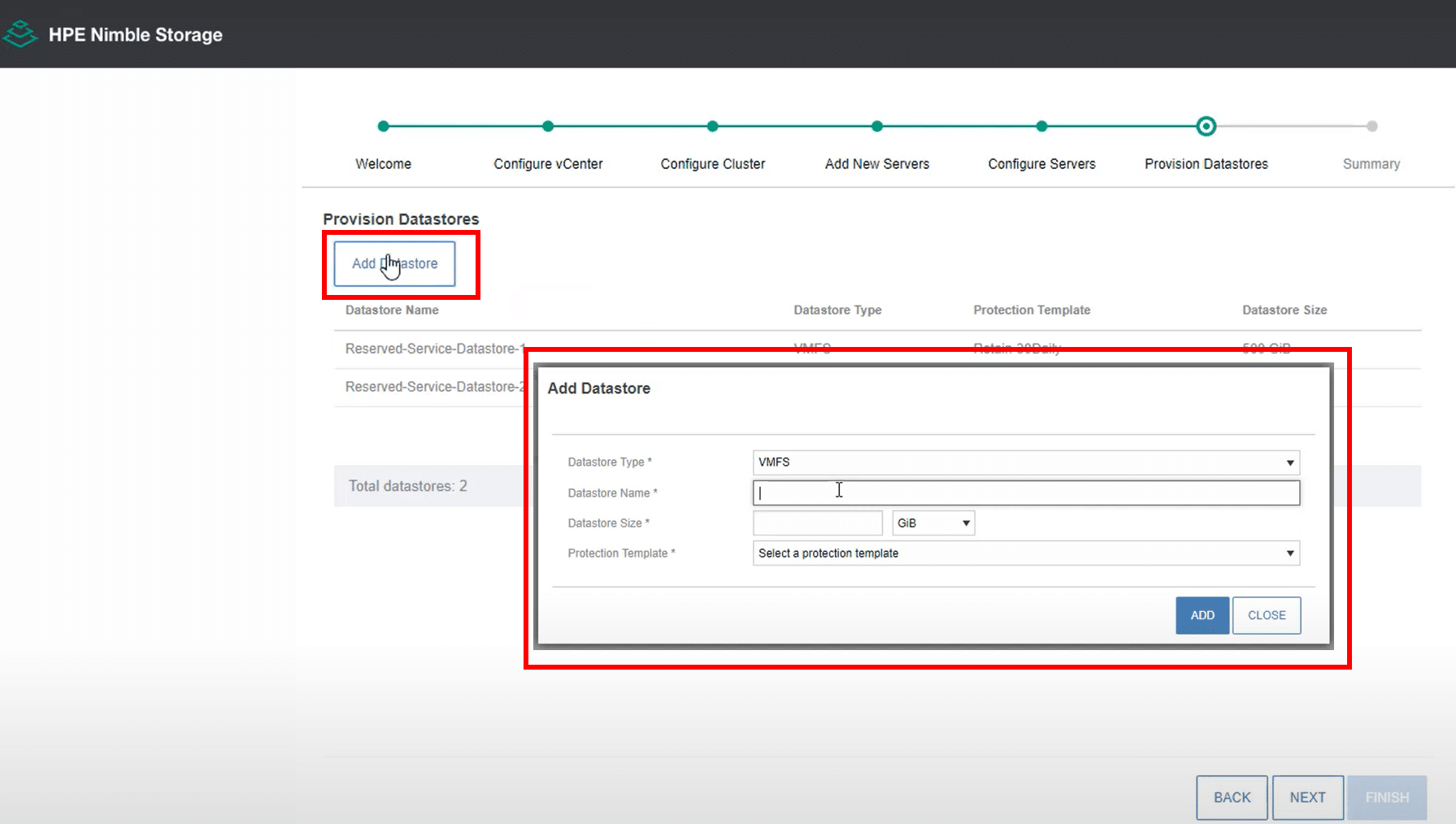
Task: Open the GiB size unit dropdown
Action: 933,523
